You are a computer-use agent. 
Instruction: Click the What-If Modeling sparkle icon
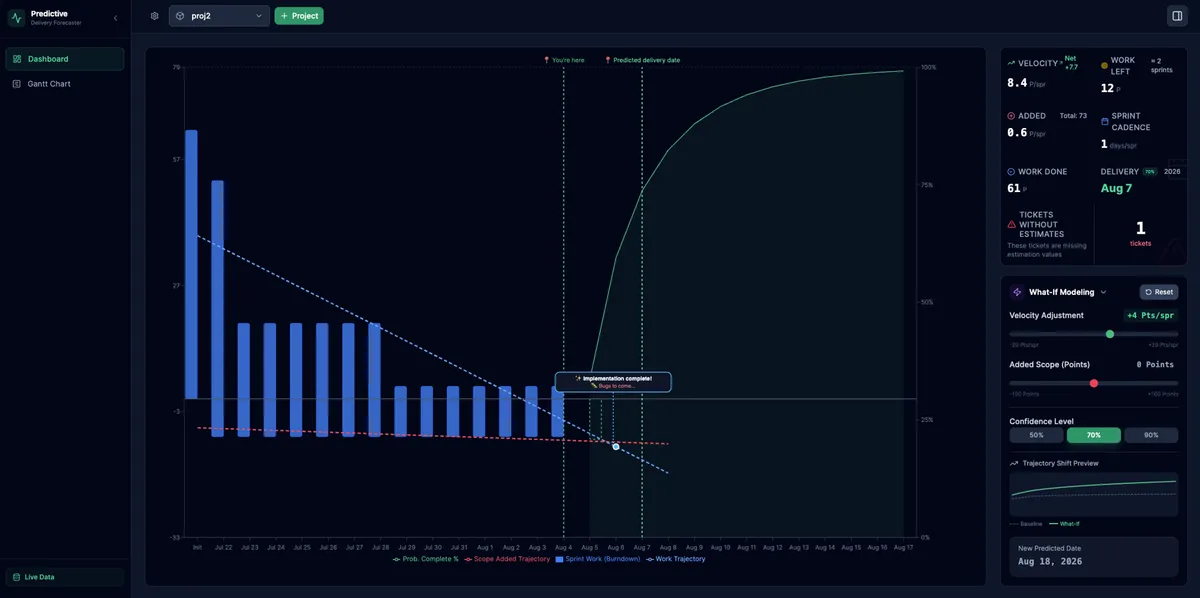click(1017, 292)
